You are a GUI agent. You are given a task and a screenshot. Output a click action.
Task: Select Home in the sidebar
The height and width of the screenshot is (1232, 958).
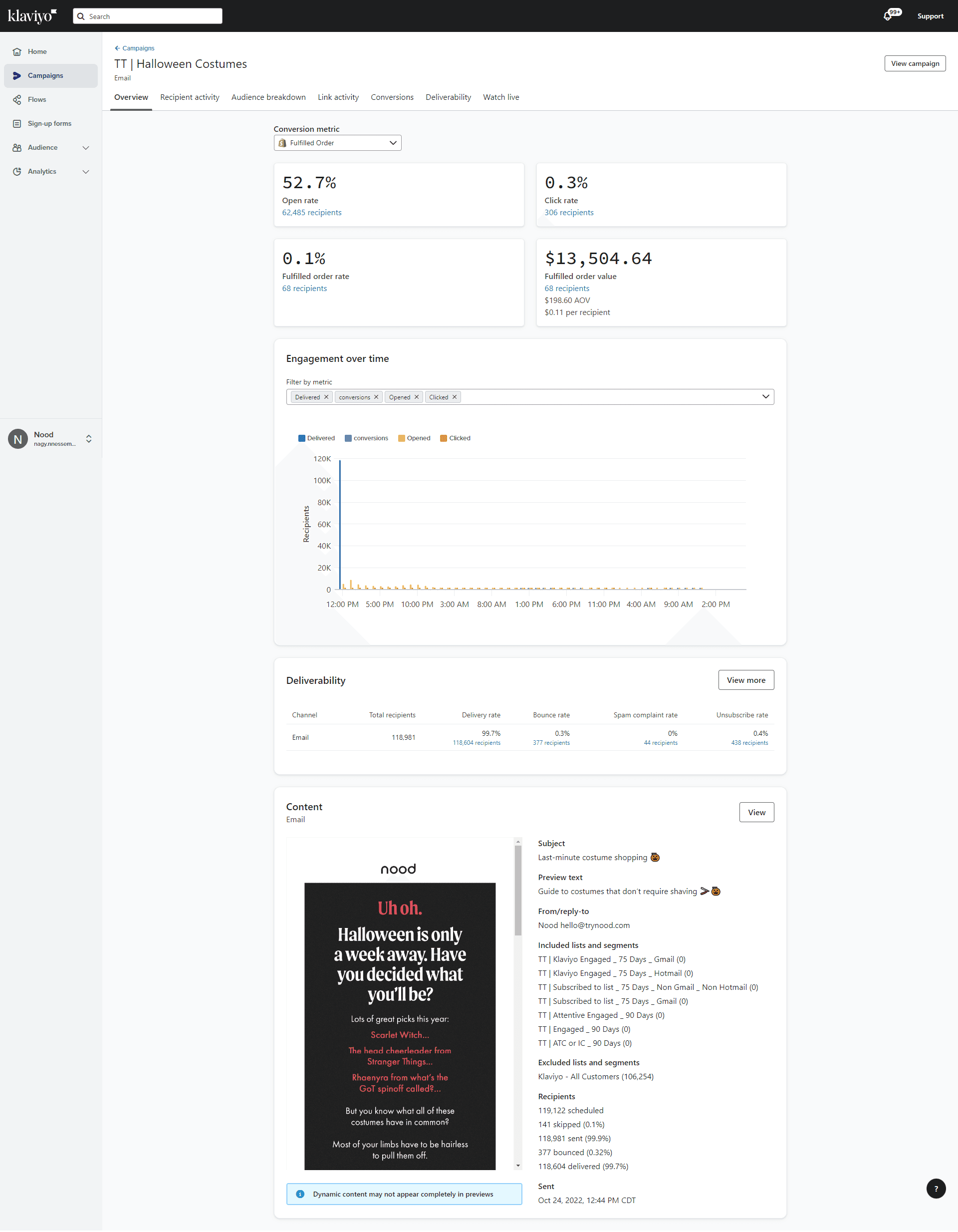(51, 51)
